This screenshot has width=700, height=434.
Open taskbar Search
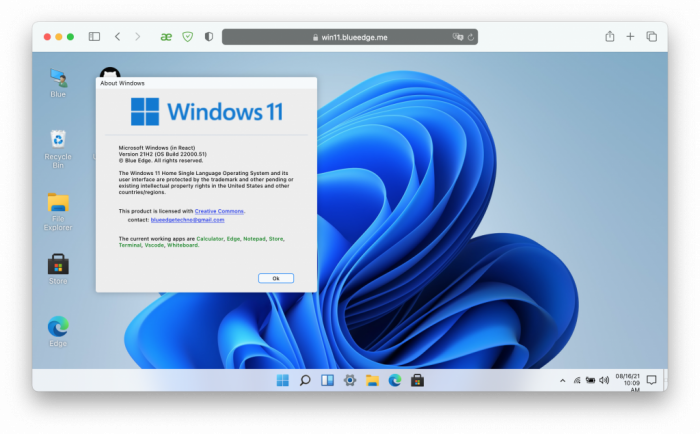305,380
